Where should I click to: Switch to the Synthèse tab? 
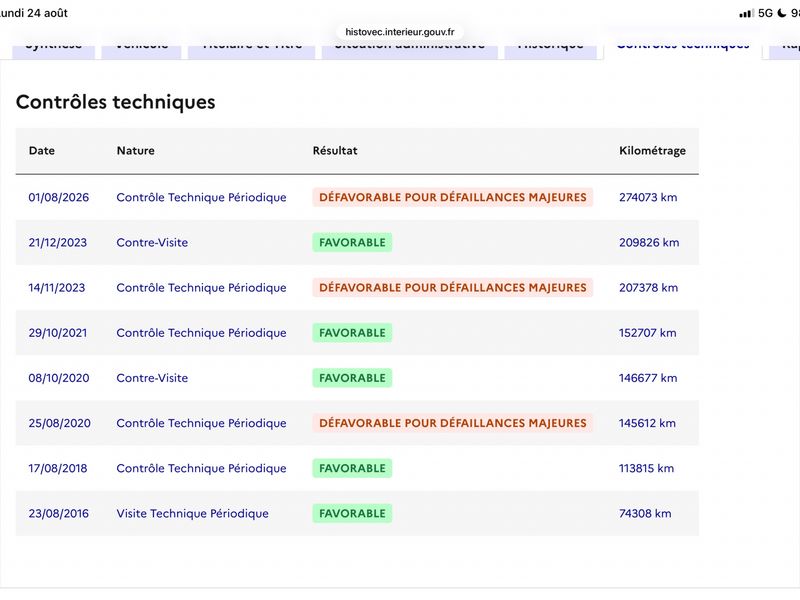(x=54, y=49)
